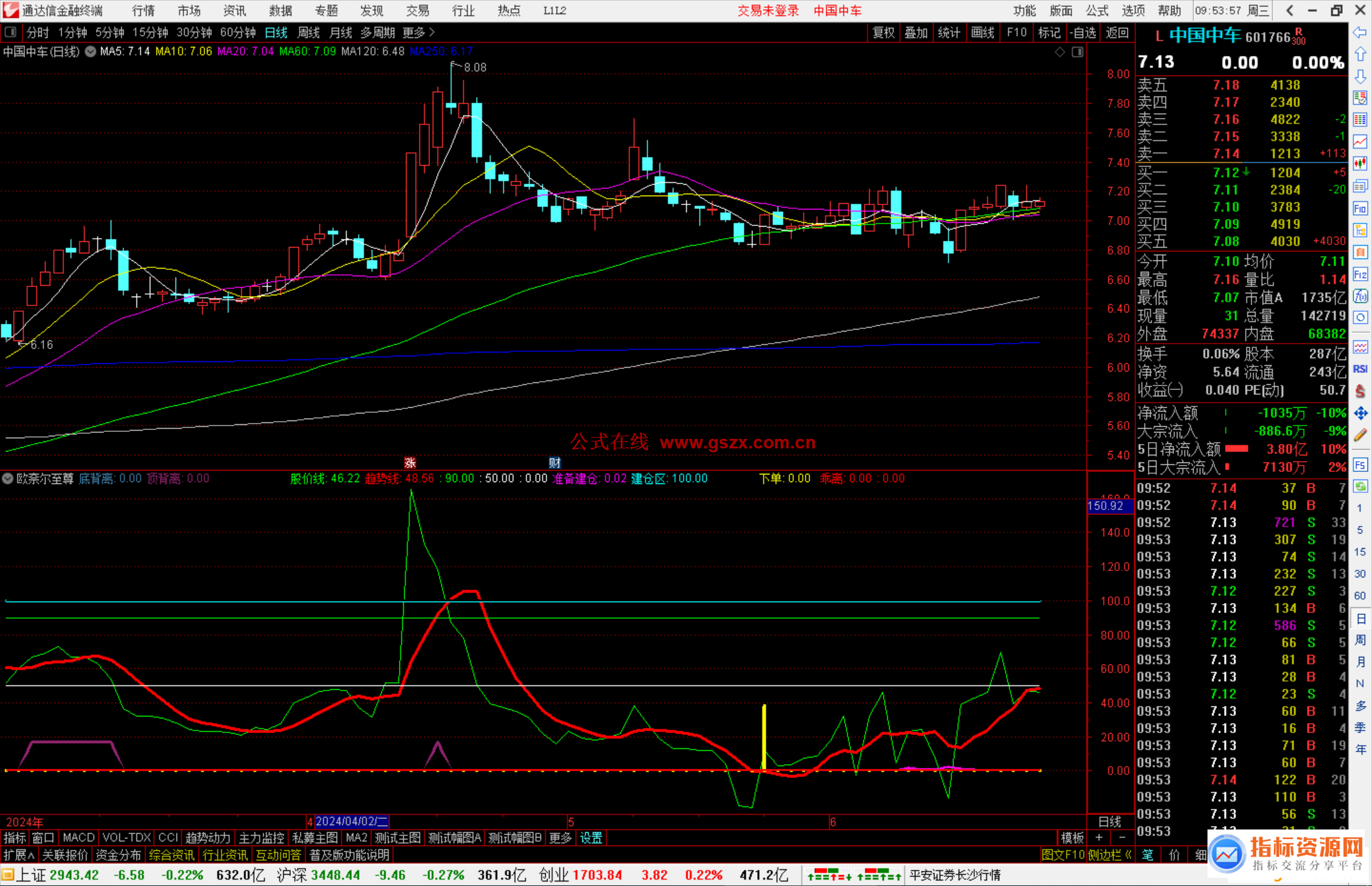Switch to 60-minute period in sidebar
Image resolution: width=1372 pixels, height=886 pixels.
[x=1359, y=596]
